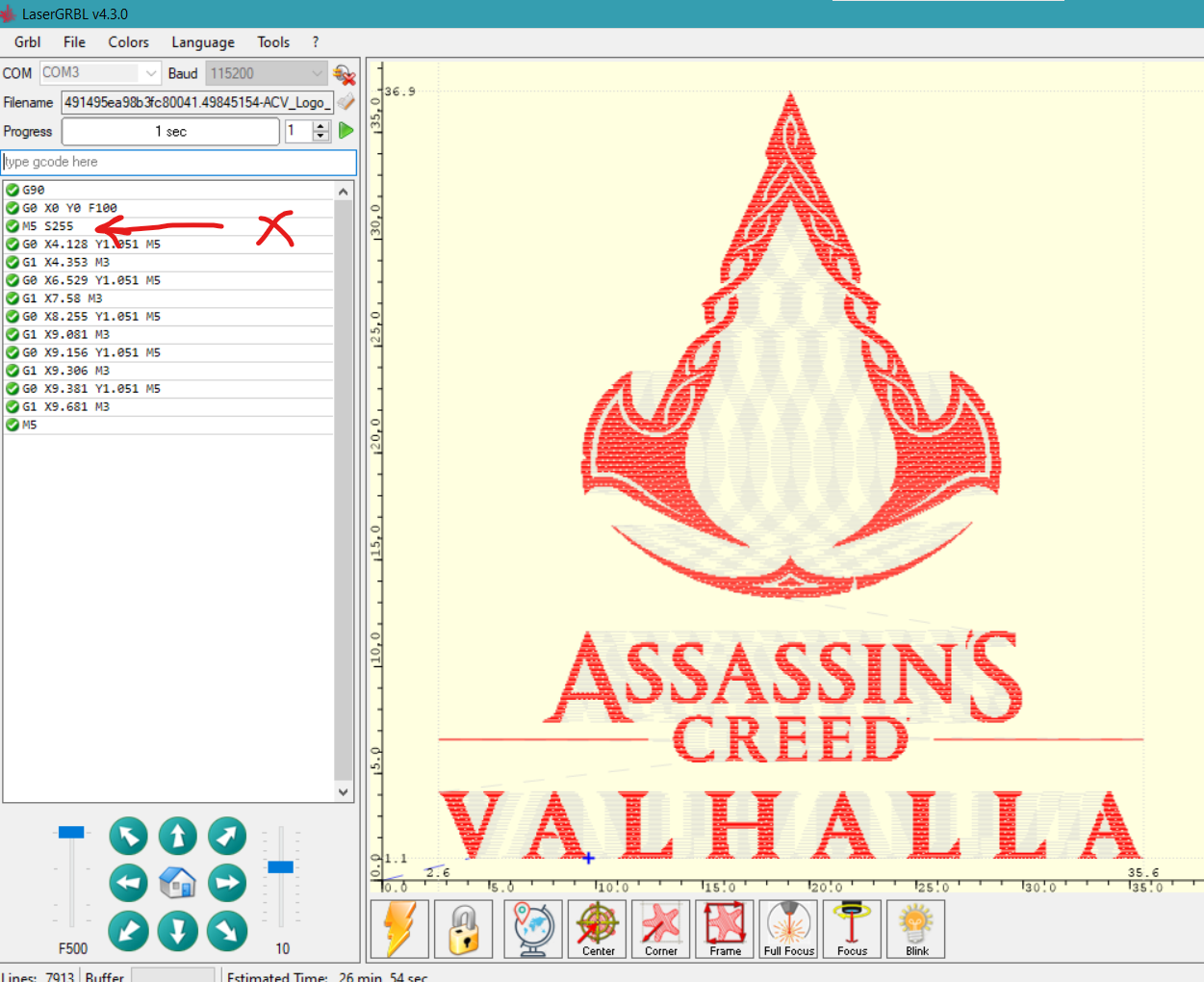Click the home jog button

pos(178,883)
